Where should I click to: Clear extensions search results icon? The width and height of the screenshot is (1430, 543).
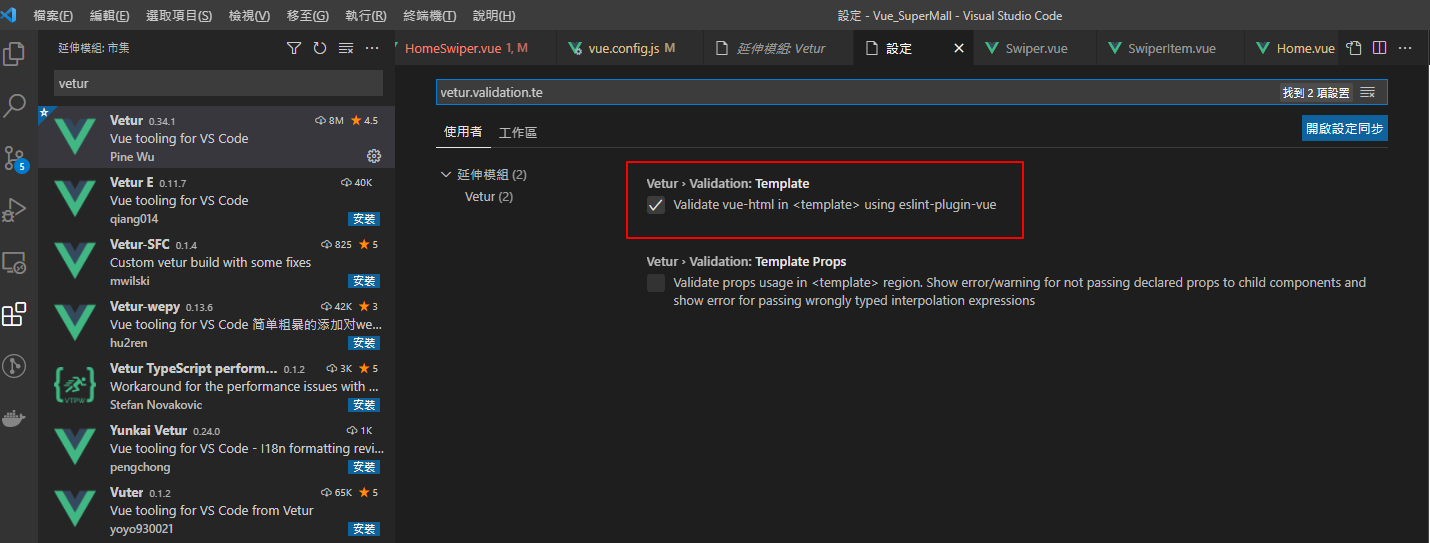[x=346, y=48]
